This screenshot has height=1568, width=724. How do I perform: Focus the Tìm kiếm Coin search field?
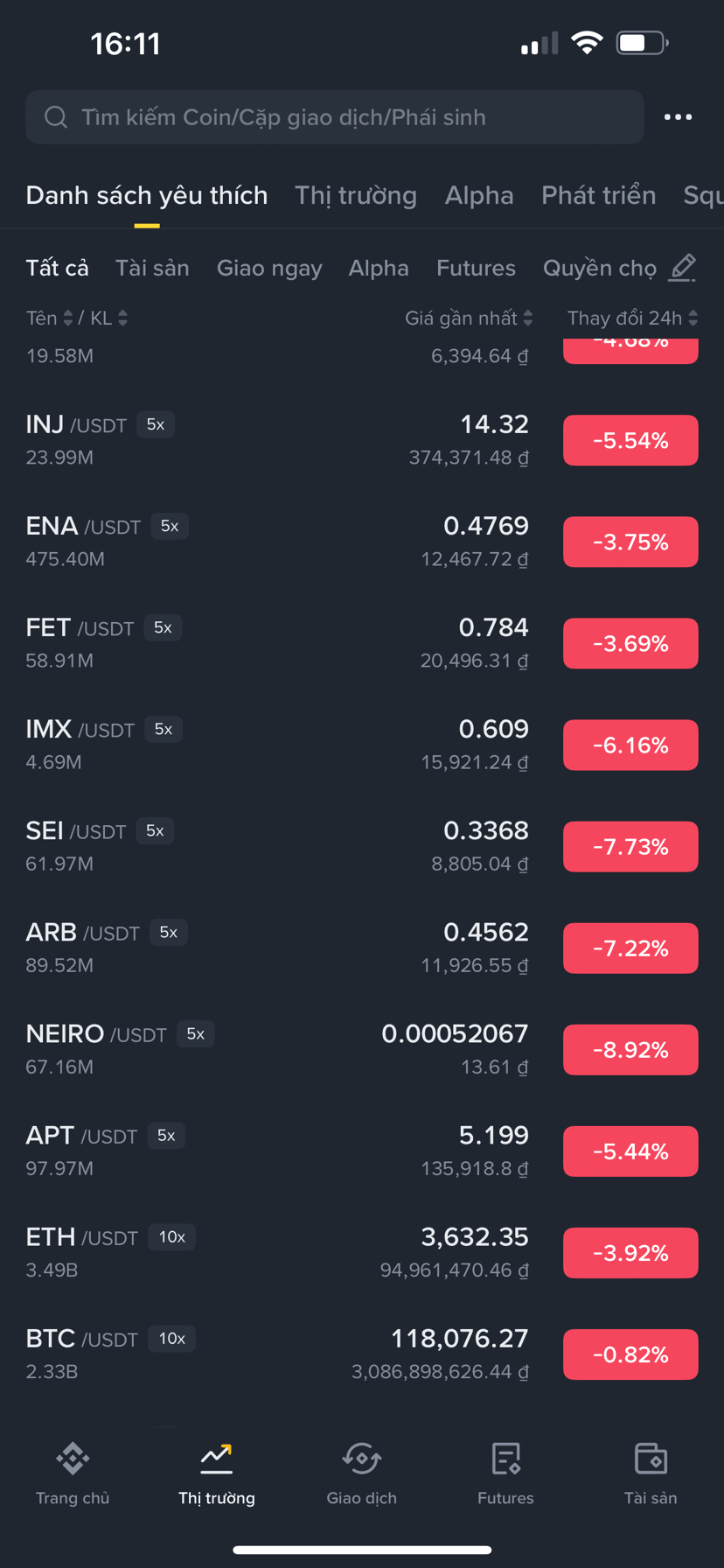(335, 117)
